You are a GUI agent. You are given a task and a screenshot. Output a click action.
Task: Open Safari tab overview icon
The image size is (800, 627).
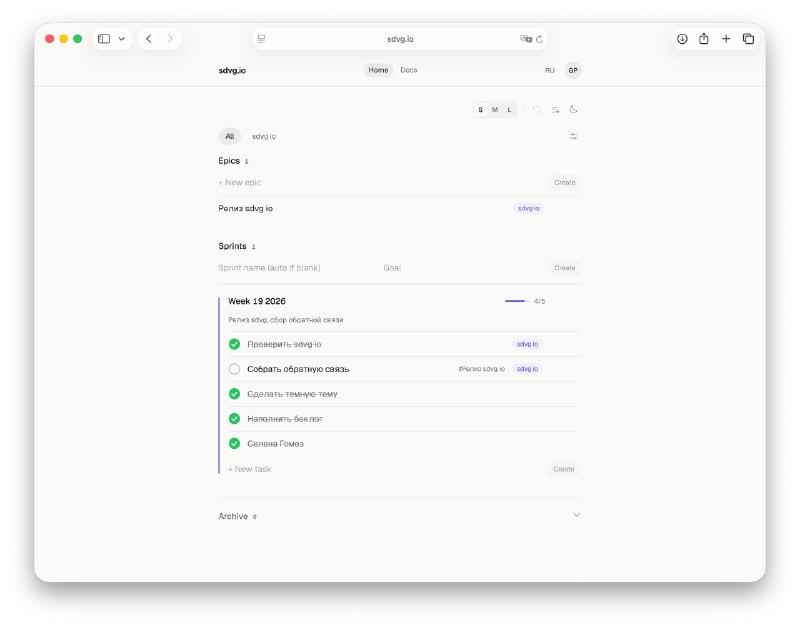coord(748,39)
